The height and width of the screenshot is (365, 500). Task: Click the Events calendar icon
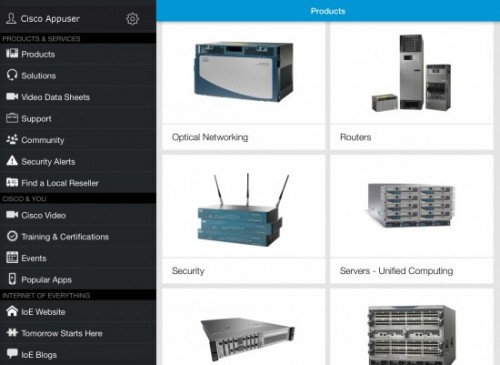pos(12,257)
